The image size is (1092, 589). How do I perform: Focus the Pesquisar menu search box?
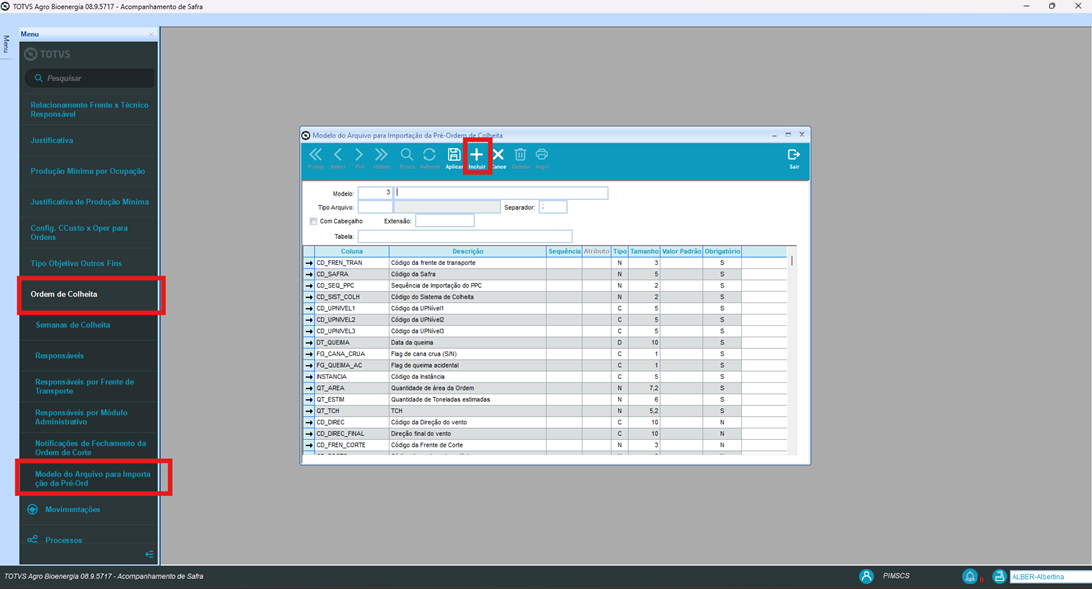tap(90, 78)
